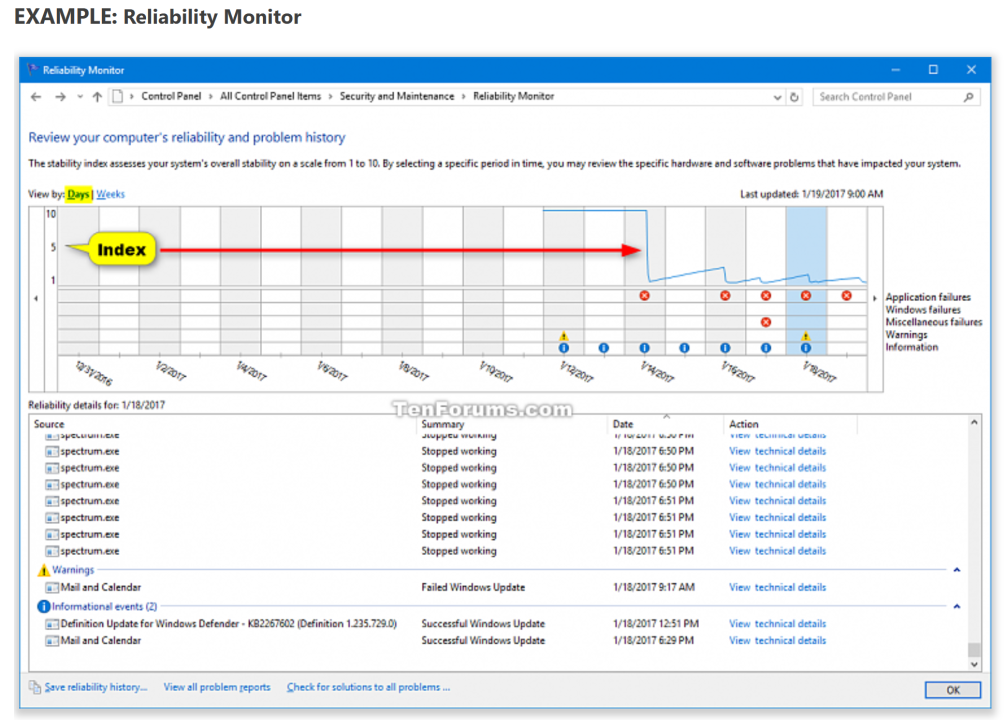1007x720 pixels.
Task: Click the Forward navigation arrow
Action: point(60,97)
